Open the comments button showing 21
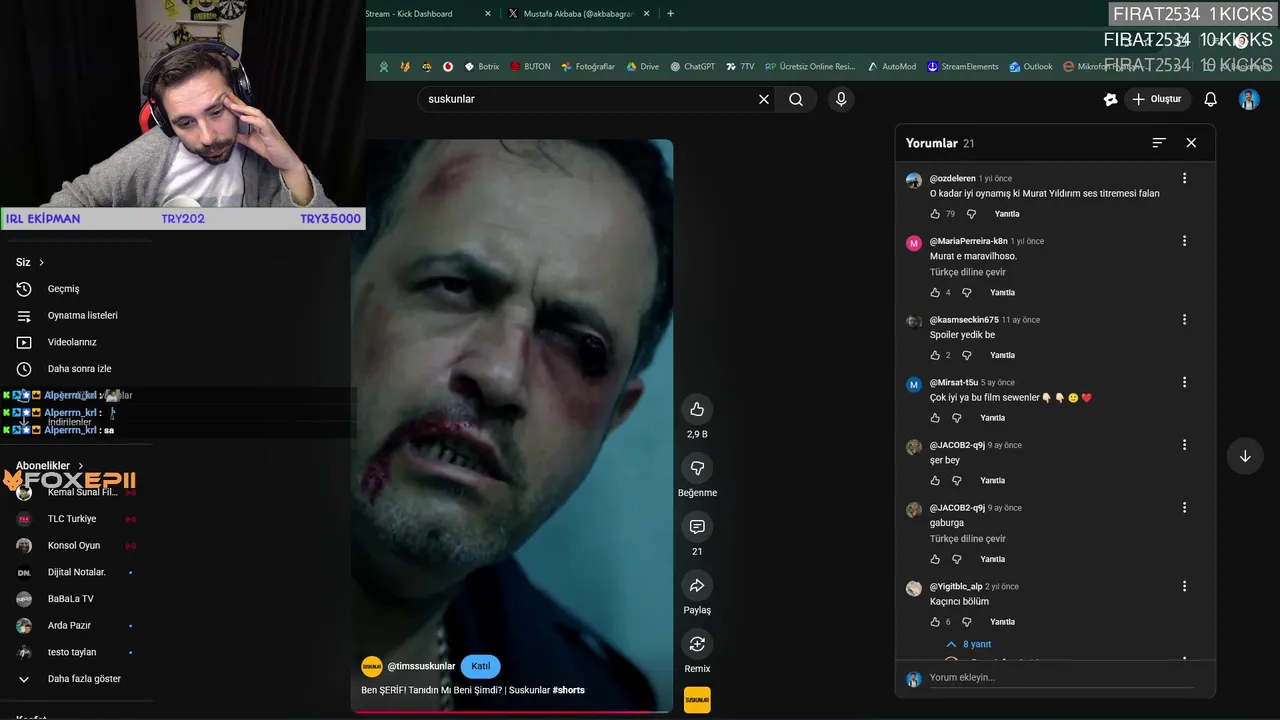The image size is (1280, 720). pos(697,527)
